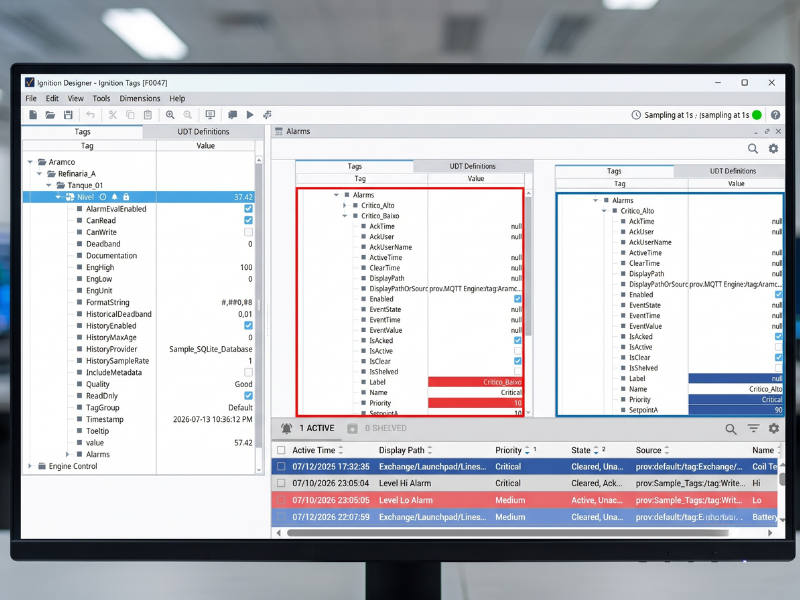Collapse the Nivel tag node
This screenshot has width=800, height=600.
58,197
